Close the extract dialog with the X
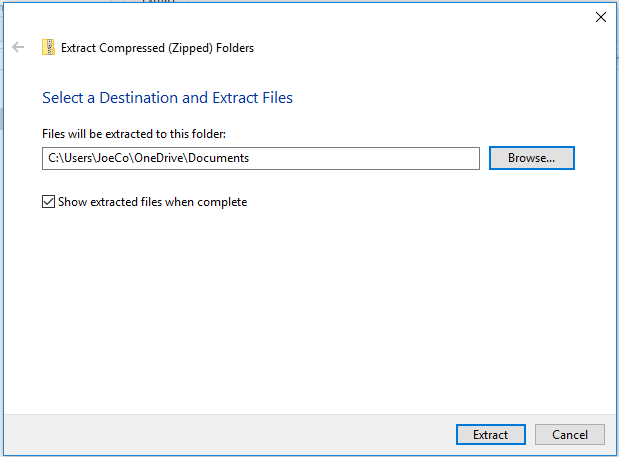 [600, 17]
